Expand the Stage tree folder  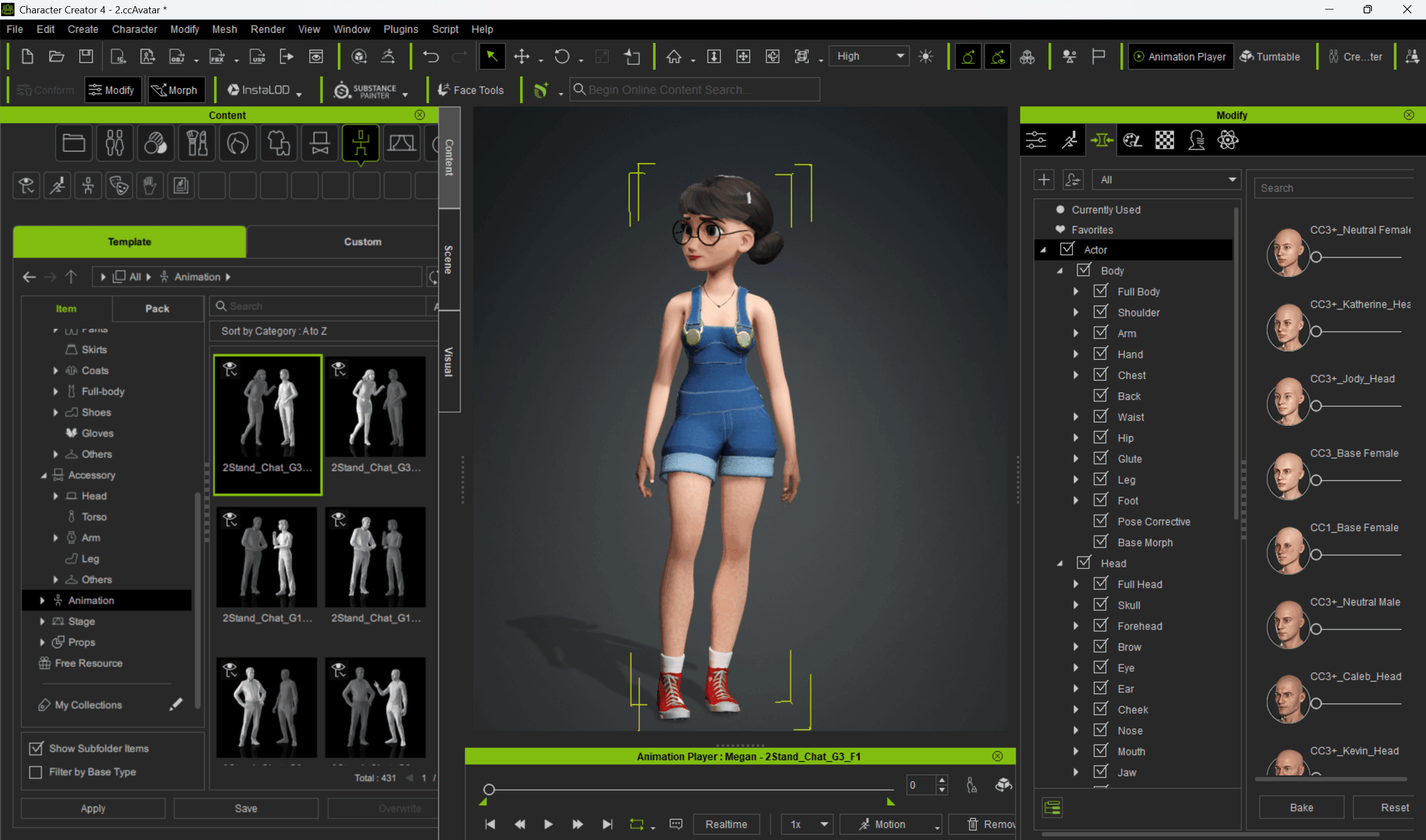[x=42, y=621]
